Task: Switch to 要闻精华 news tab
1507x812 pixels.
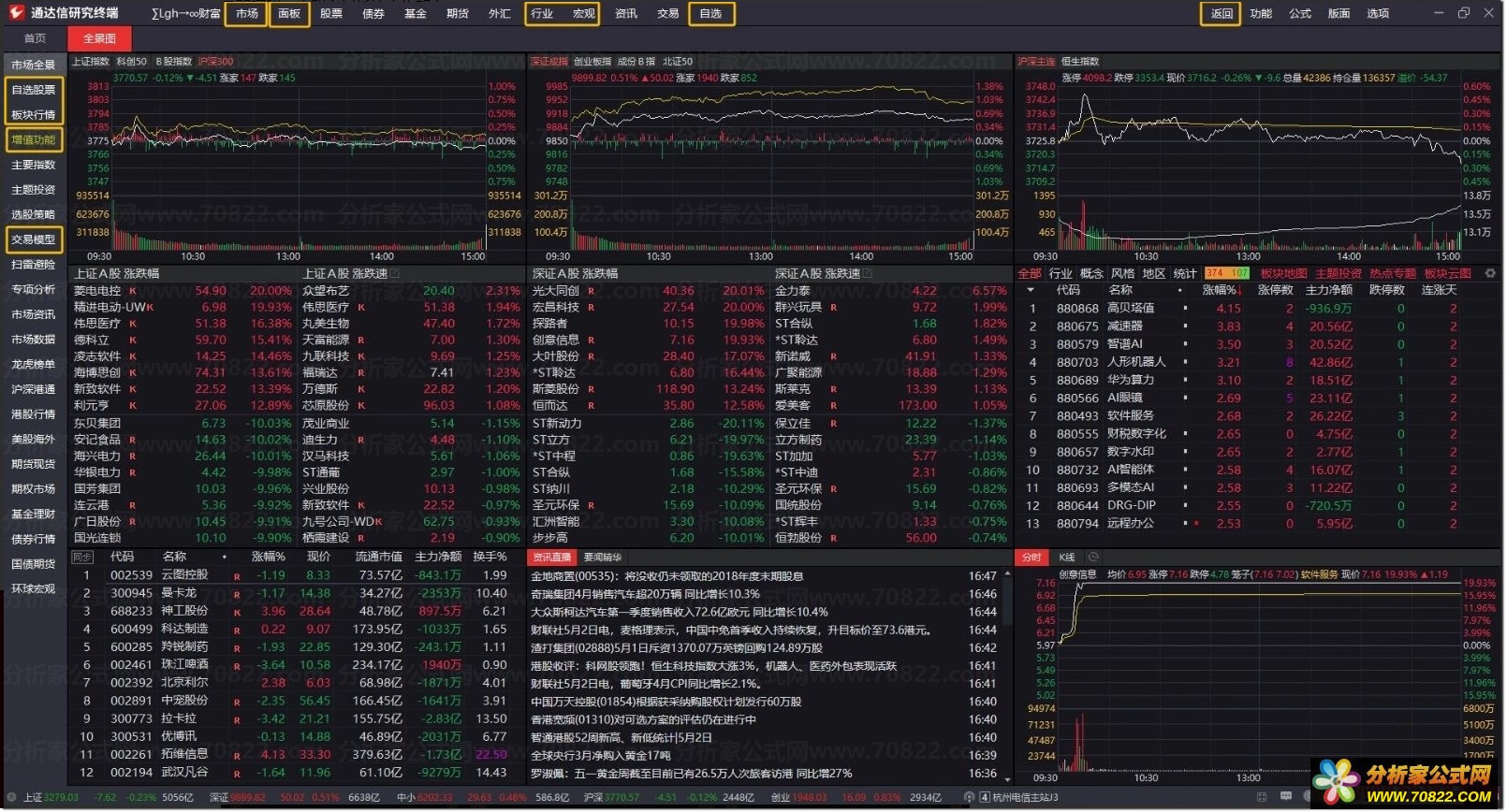Action: (603, 557)
